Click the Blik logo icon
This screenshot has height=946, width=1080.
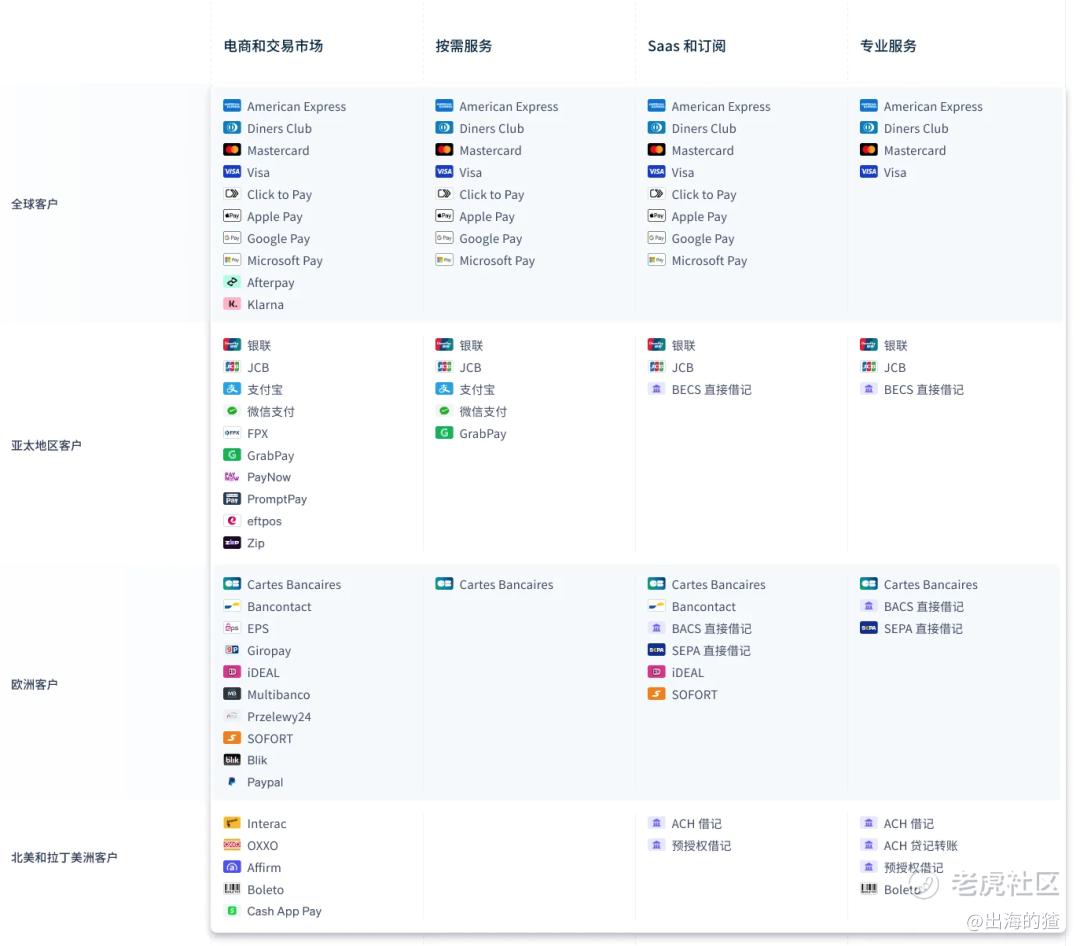[232, 760]
